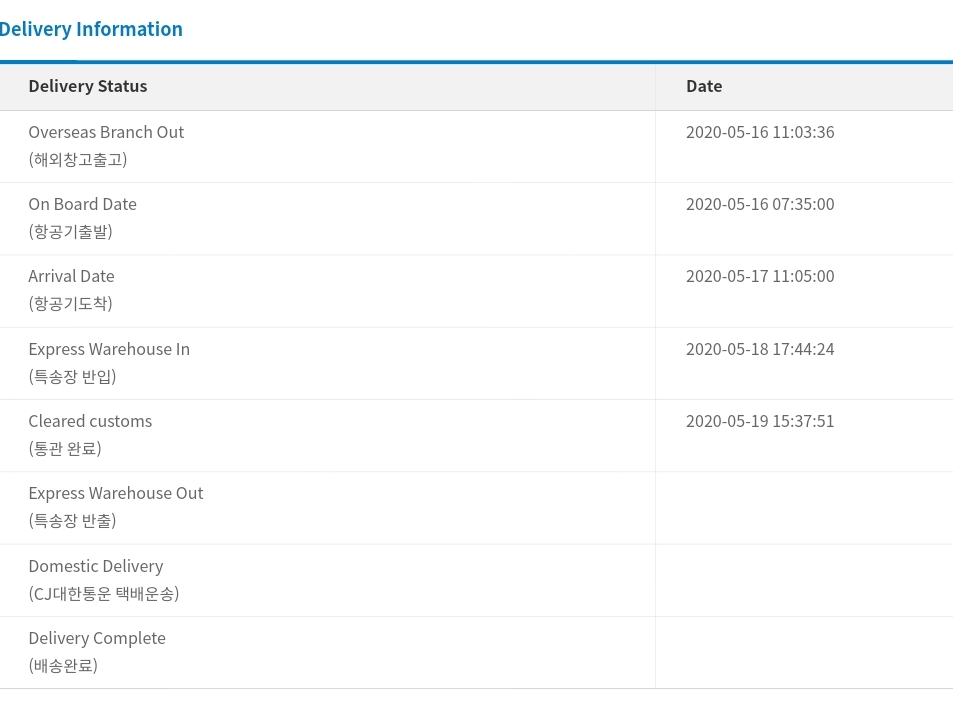Select the Overseas Branch Out status row
The image size is (953, 723).
pyautogui.click(x=106, y=132)
